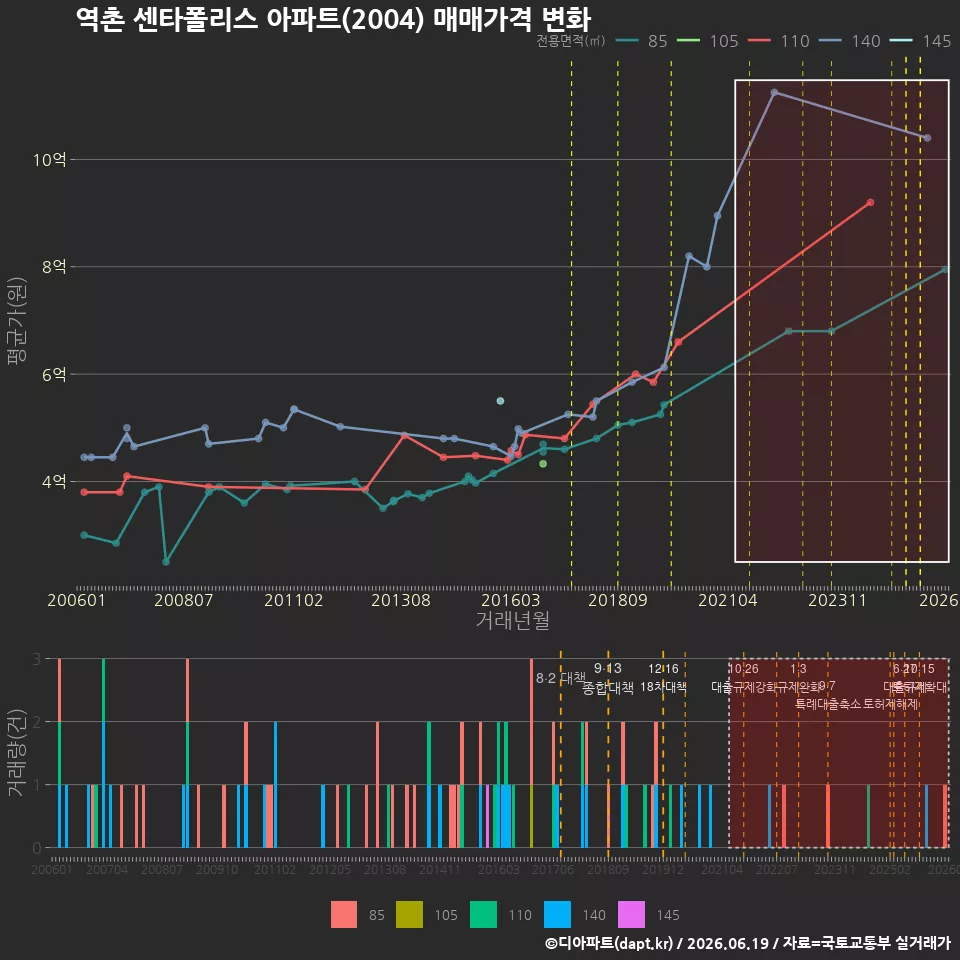The height and width of the screenshot is (960, 960).
Task: Click the lowest 85 point near 2008
Action: 166,561
